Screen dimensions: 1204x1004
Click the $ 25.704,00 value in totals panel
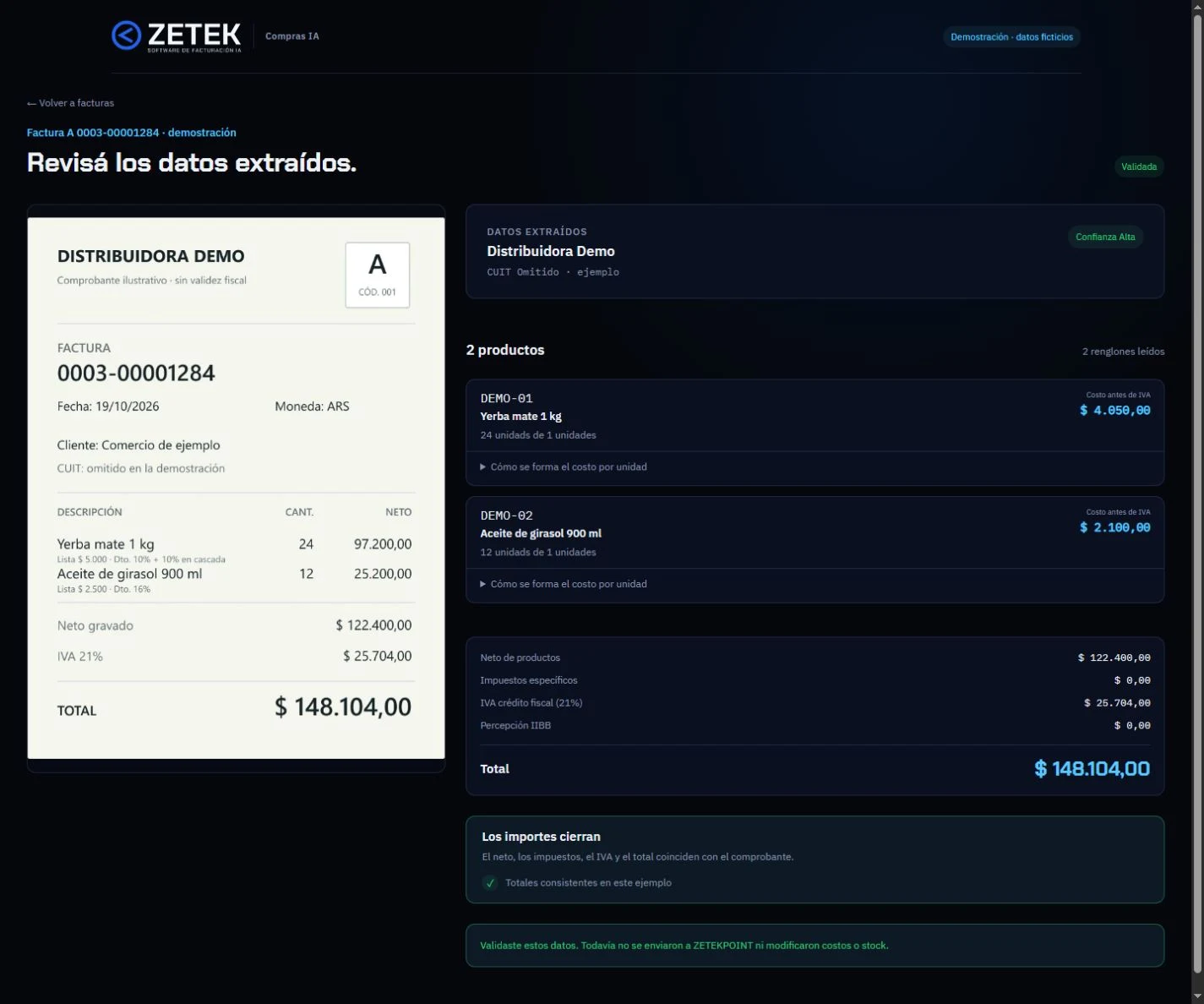[x=1117, y=703]
